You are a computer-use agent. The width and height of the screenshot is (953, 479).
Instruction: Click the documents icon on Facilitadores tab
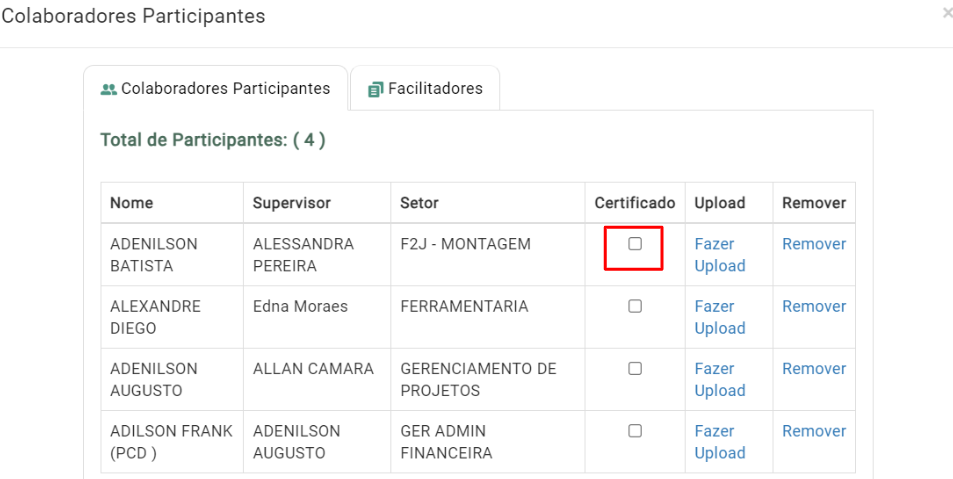pos(376,89)
